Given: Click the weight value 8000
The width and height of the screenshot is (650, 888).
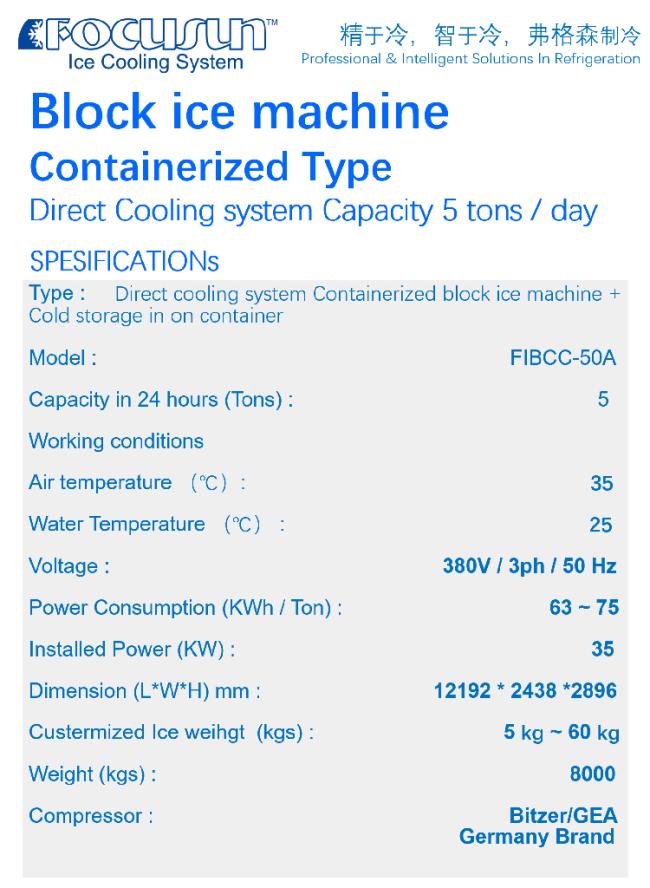Looking at the screenshot, I should tap(592, 774).
